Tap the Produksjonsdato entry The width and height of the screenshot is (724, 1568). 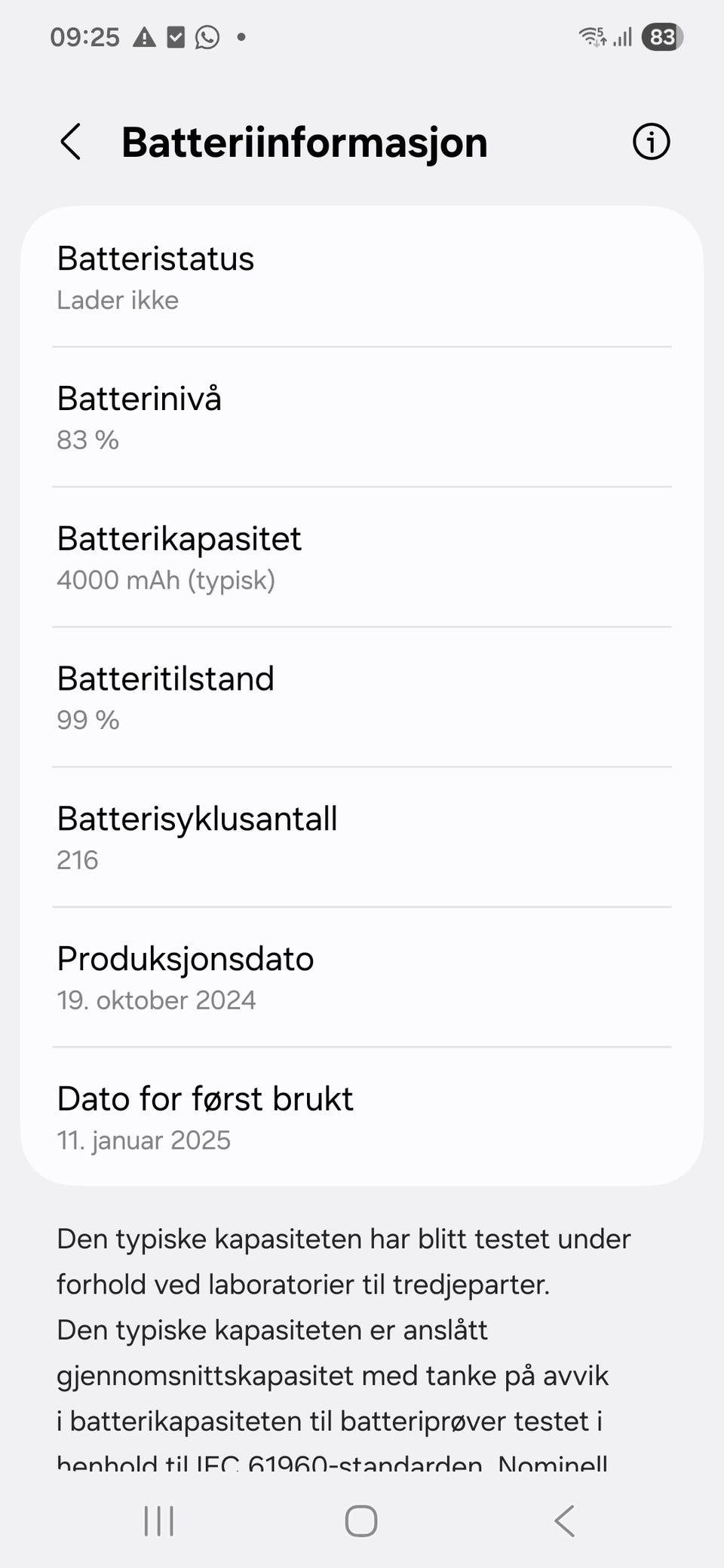coord(362,978)
